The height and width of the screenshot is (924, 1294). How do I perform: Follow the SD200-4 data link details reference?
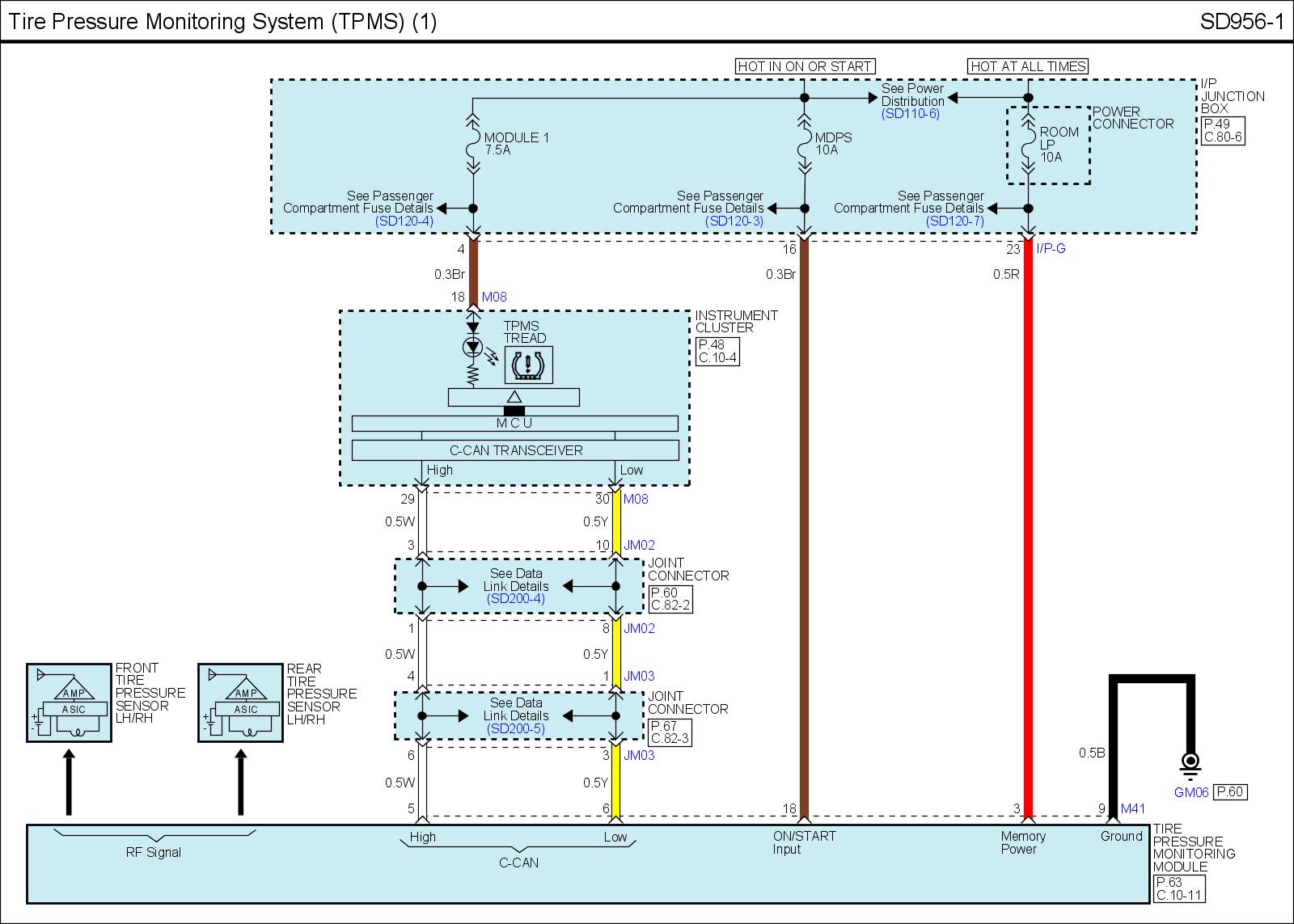tap(516, 599)
